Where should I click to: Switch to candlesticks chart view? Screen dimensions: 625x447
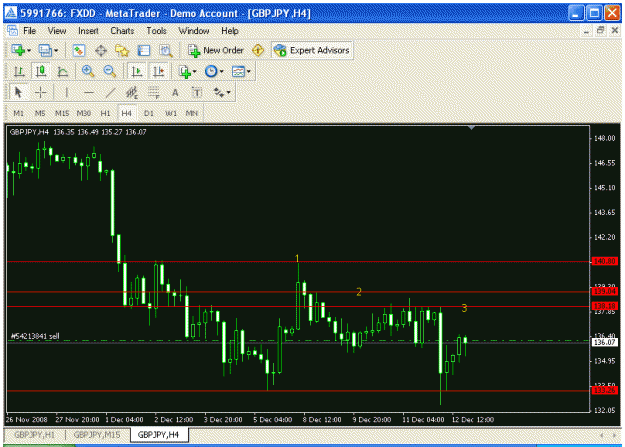coord(41,71)
